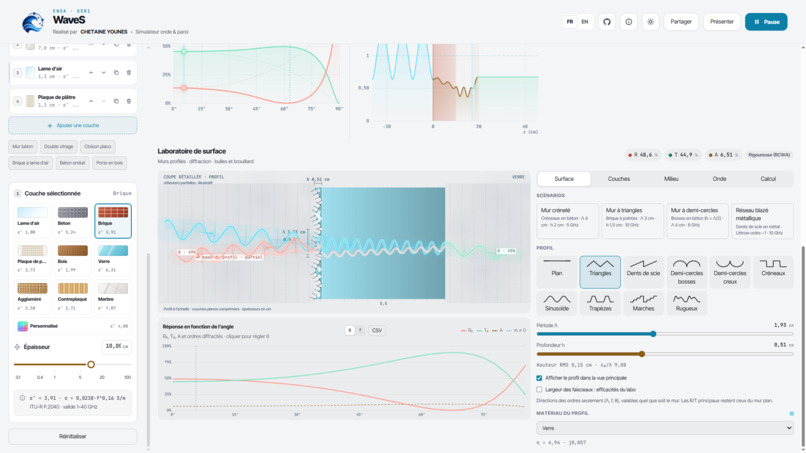Choose the Plaque de plâtre material tile

tap(32, 259)
